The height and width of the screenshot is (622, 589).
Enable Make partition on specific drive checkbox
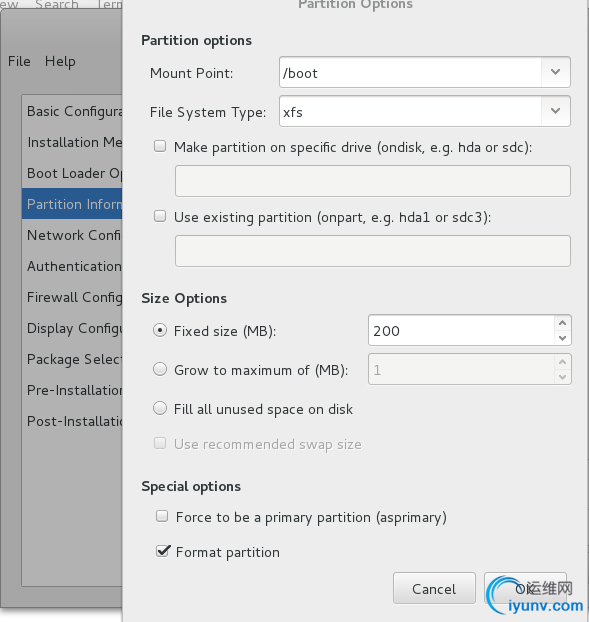click(160, 146)
